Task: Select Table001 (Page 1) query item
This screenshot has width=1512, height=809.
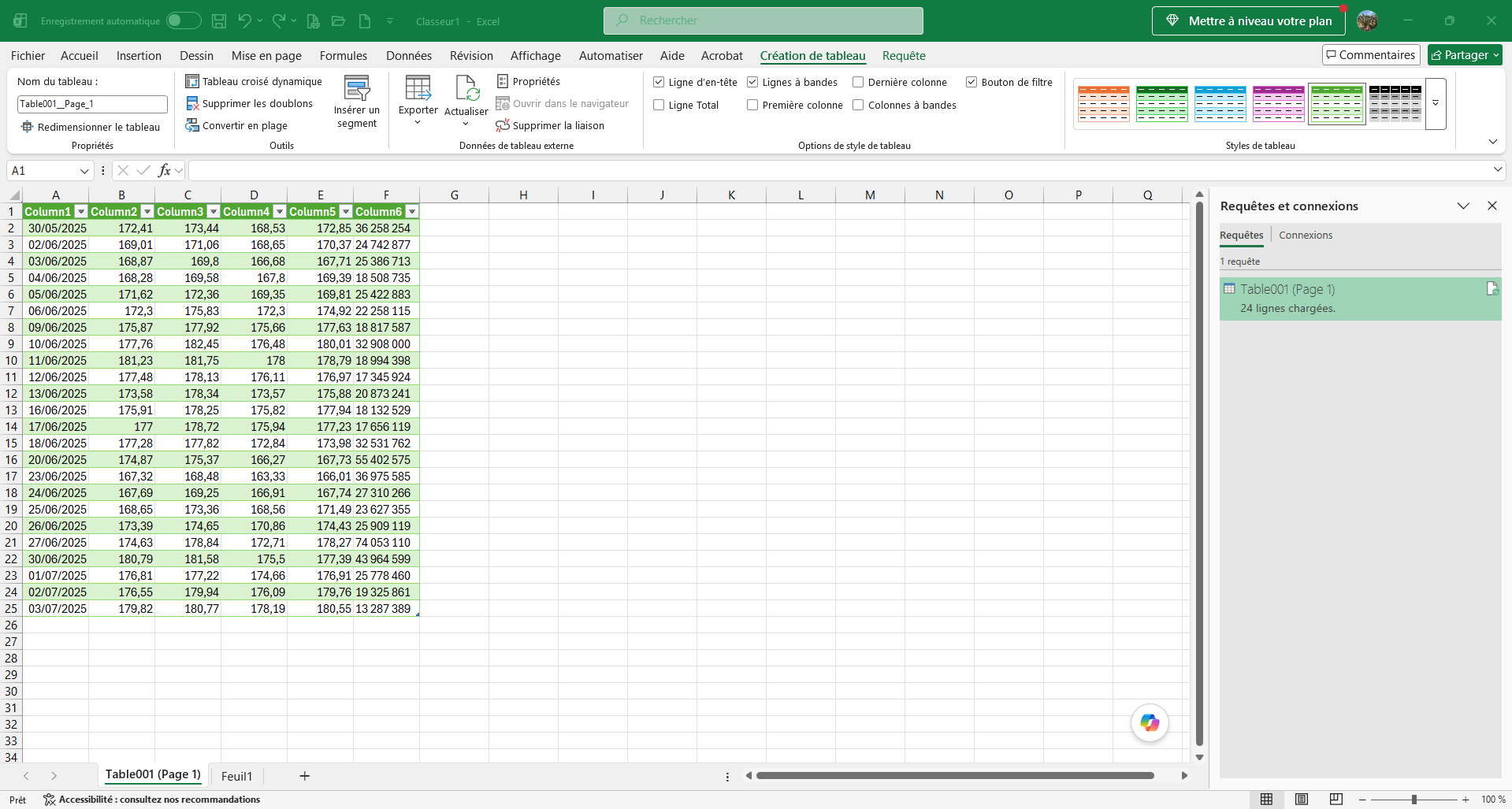Action: click(x=1360, y=299)
